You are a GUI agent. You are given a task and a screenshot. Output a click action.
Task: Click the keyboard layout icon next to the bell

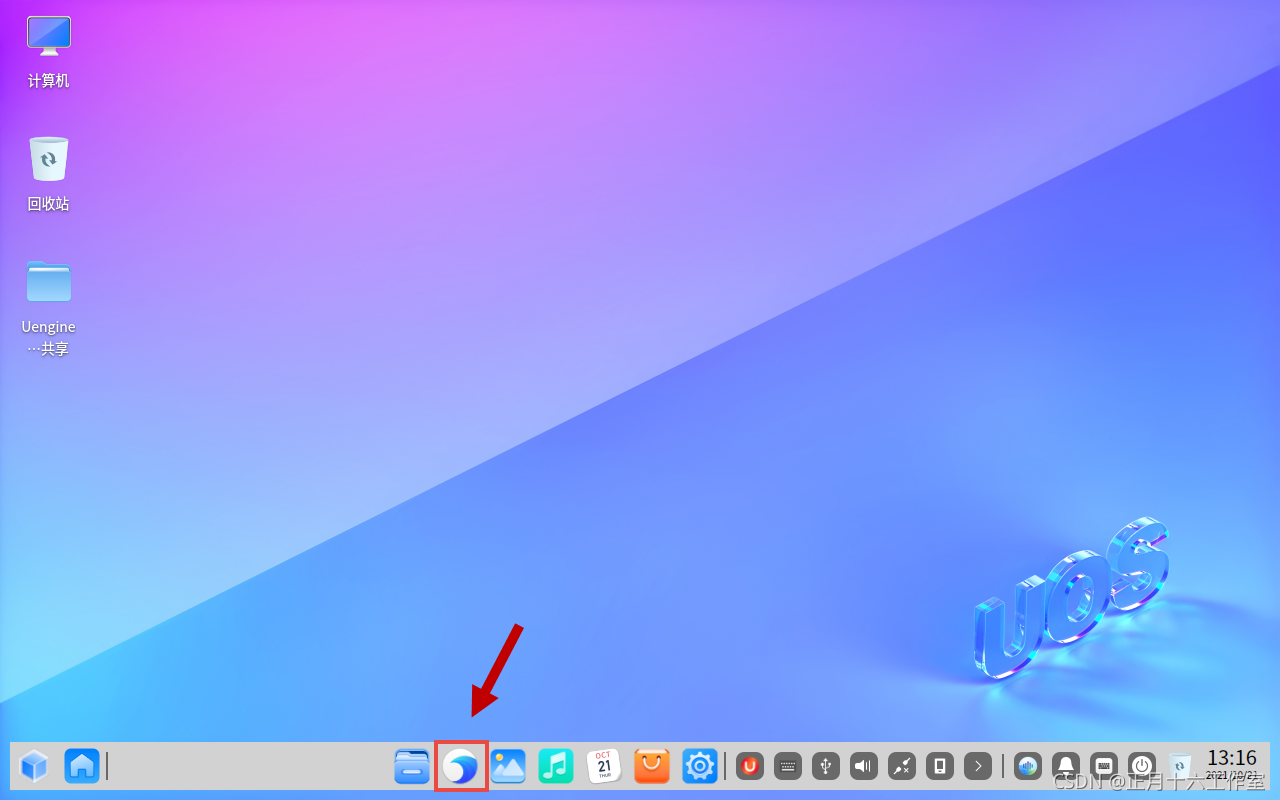coord(1104,767)
